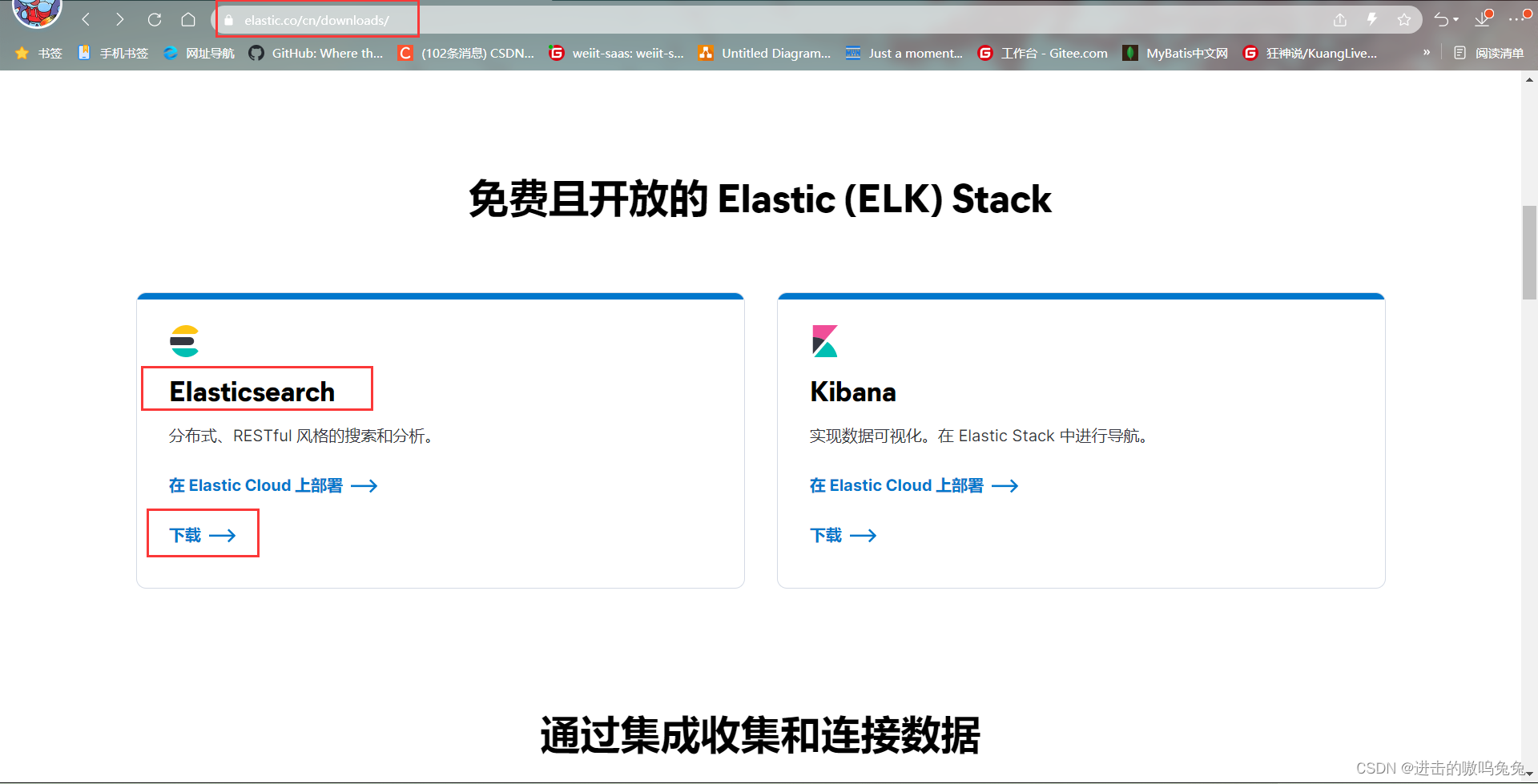Click the browser back arrow
1538x784 pixels.
click(x=86, y=19)
